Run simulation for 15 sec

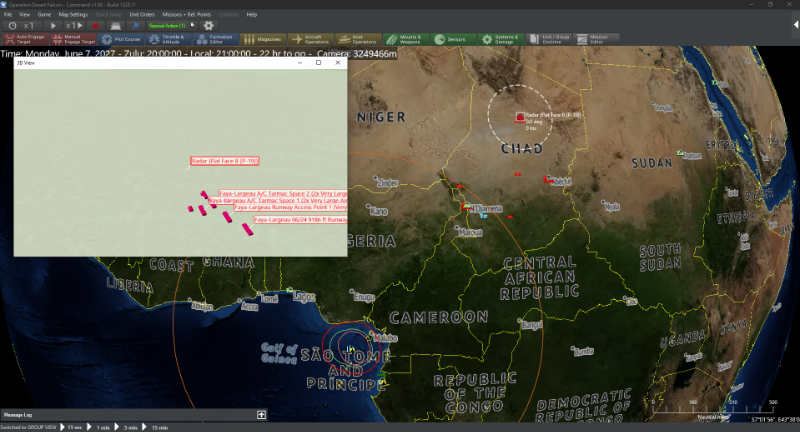tap(71, 427)
